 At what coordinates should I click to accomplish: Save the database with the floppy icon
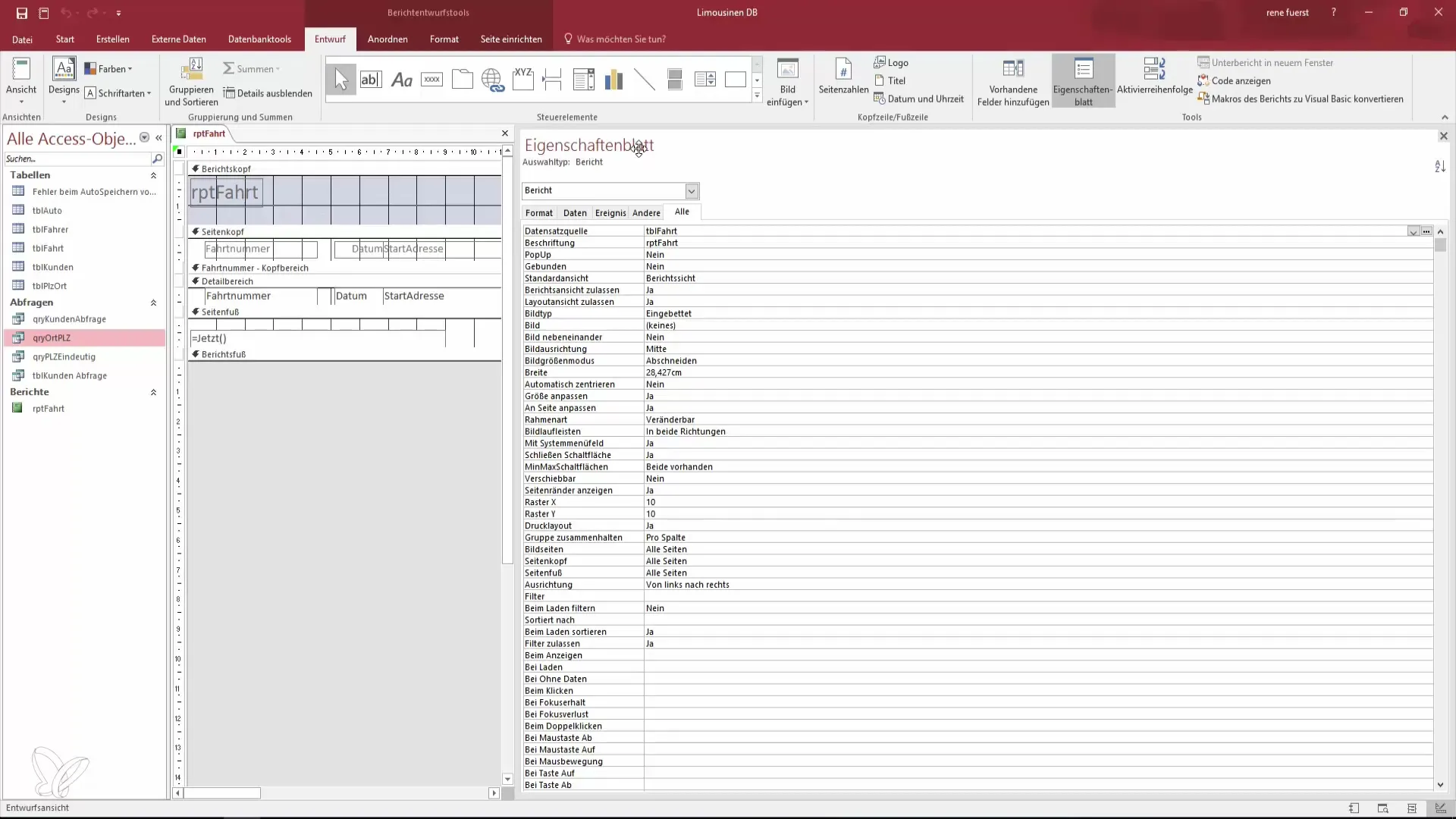[x=22, y=13]
